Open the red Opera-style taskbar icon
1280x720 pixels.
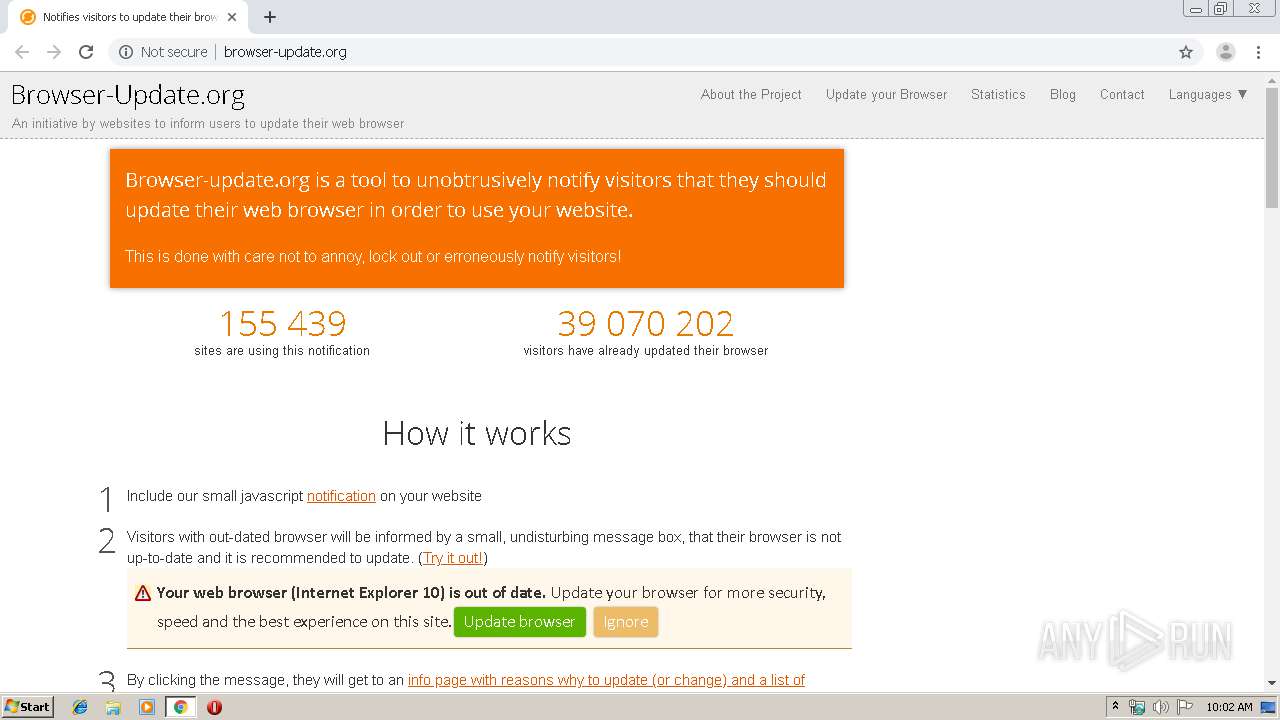214,707
